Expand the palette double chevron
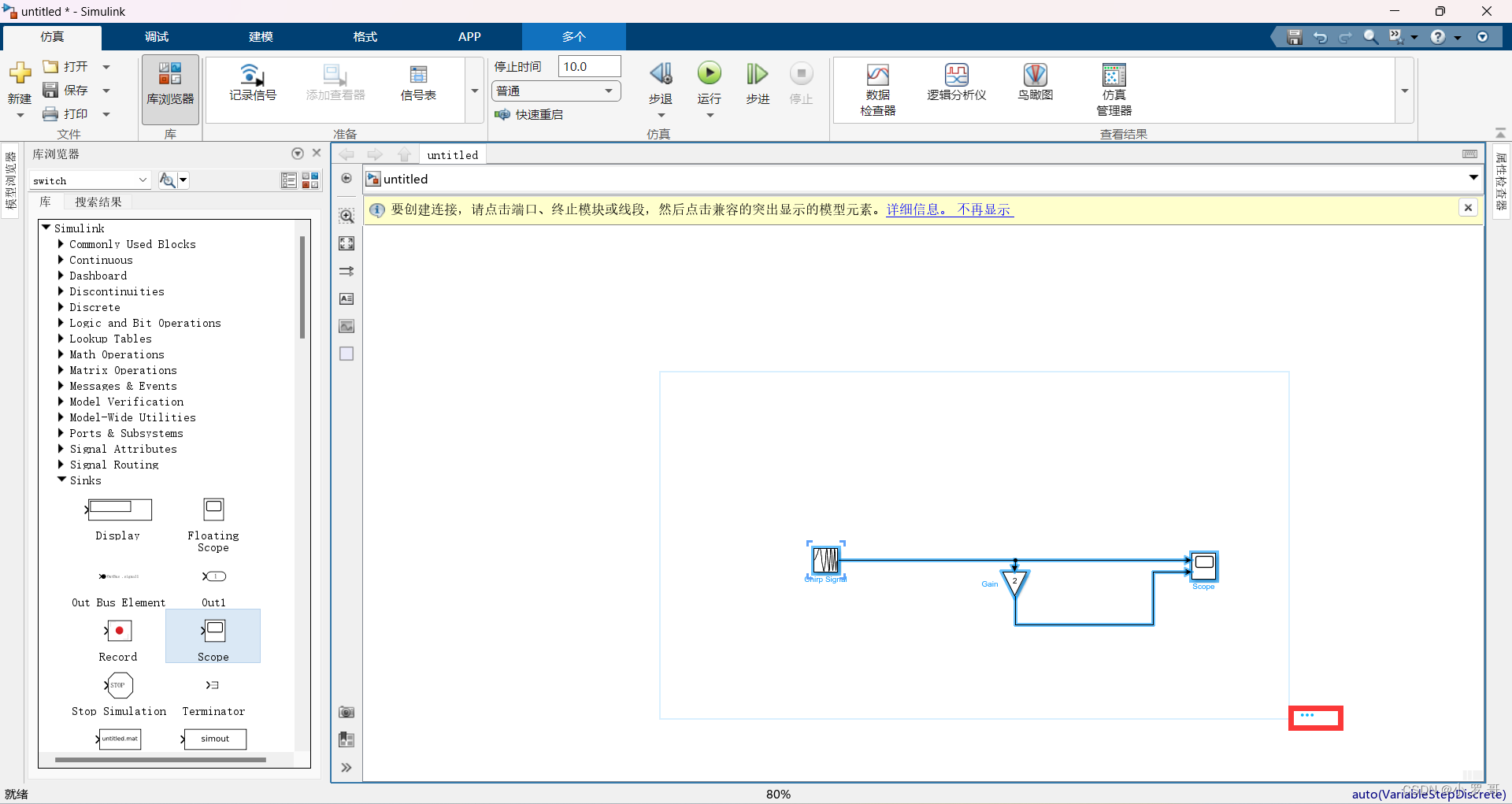1512x804 pixels. coord(346,767)
